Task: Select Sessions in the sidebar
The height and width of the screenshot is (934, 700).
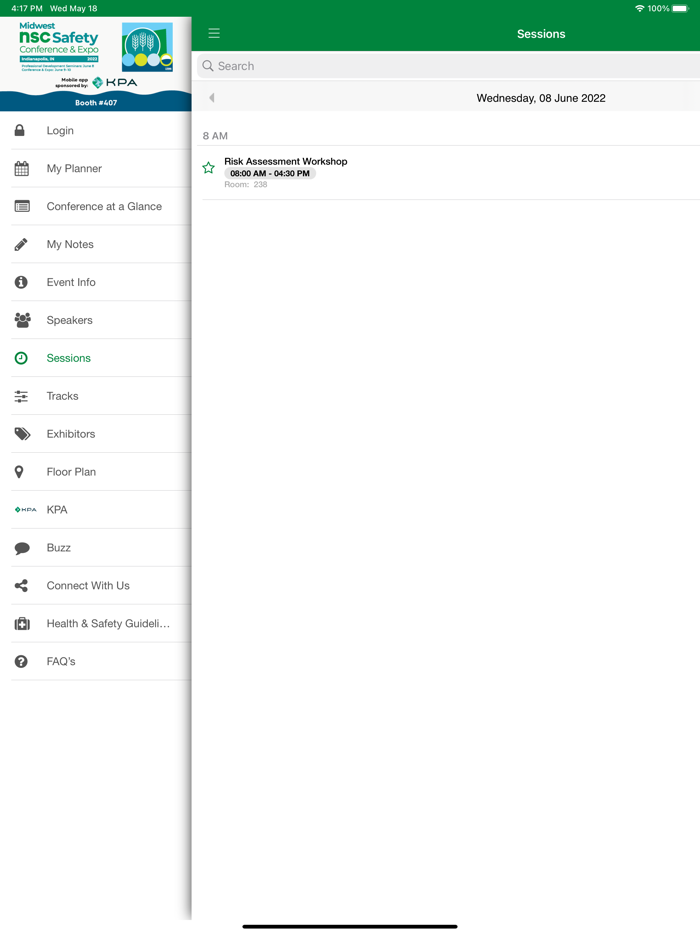Action: [x=69, y=358]
